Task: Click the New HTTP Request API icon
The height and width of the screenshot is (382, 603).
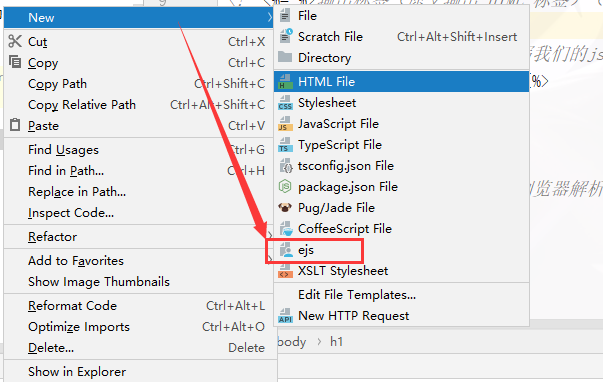Action: pos(285,315)
